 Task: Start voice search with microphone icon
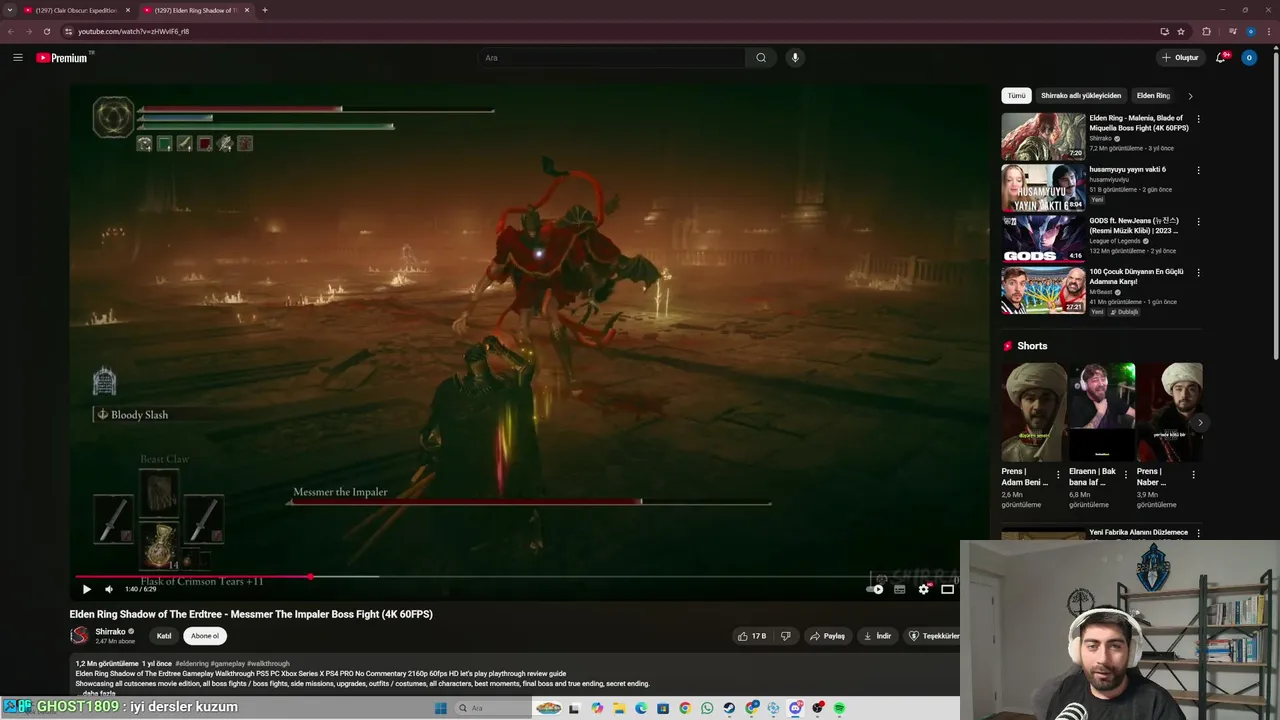[x=795, y=57]
